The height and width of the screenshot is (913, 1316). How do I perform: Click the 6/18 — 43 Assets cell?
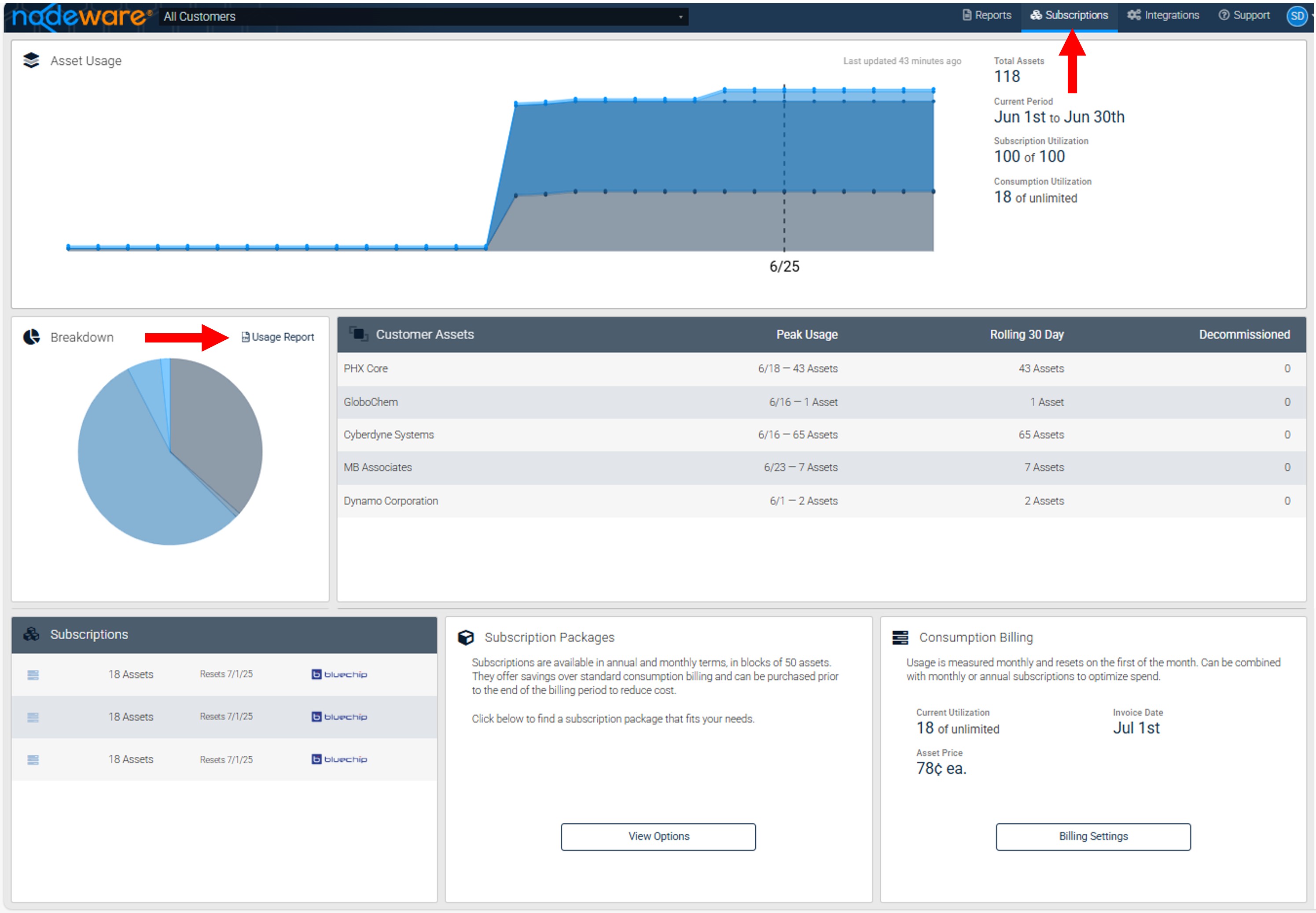(797, 369)
